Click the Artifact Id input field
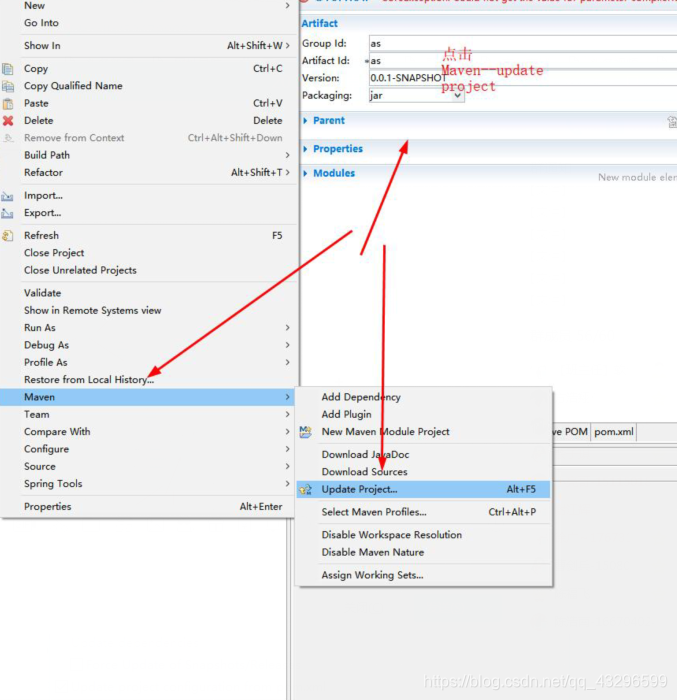The width and height of the screenshot is (677, 700). [x=523, y=61]
